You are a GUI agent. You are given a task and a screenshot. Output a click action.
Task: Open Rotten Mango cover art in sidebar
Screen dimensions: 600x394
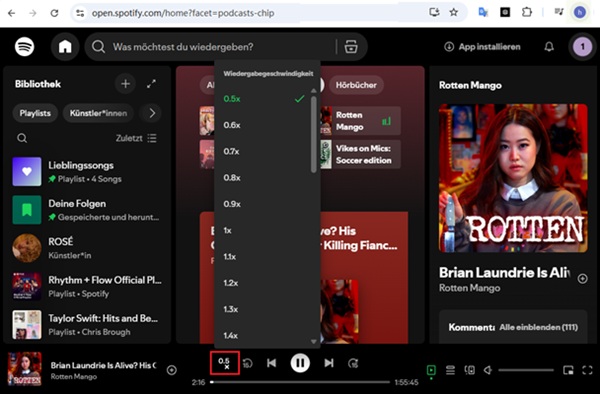click(x=513, y=178)
